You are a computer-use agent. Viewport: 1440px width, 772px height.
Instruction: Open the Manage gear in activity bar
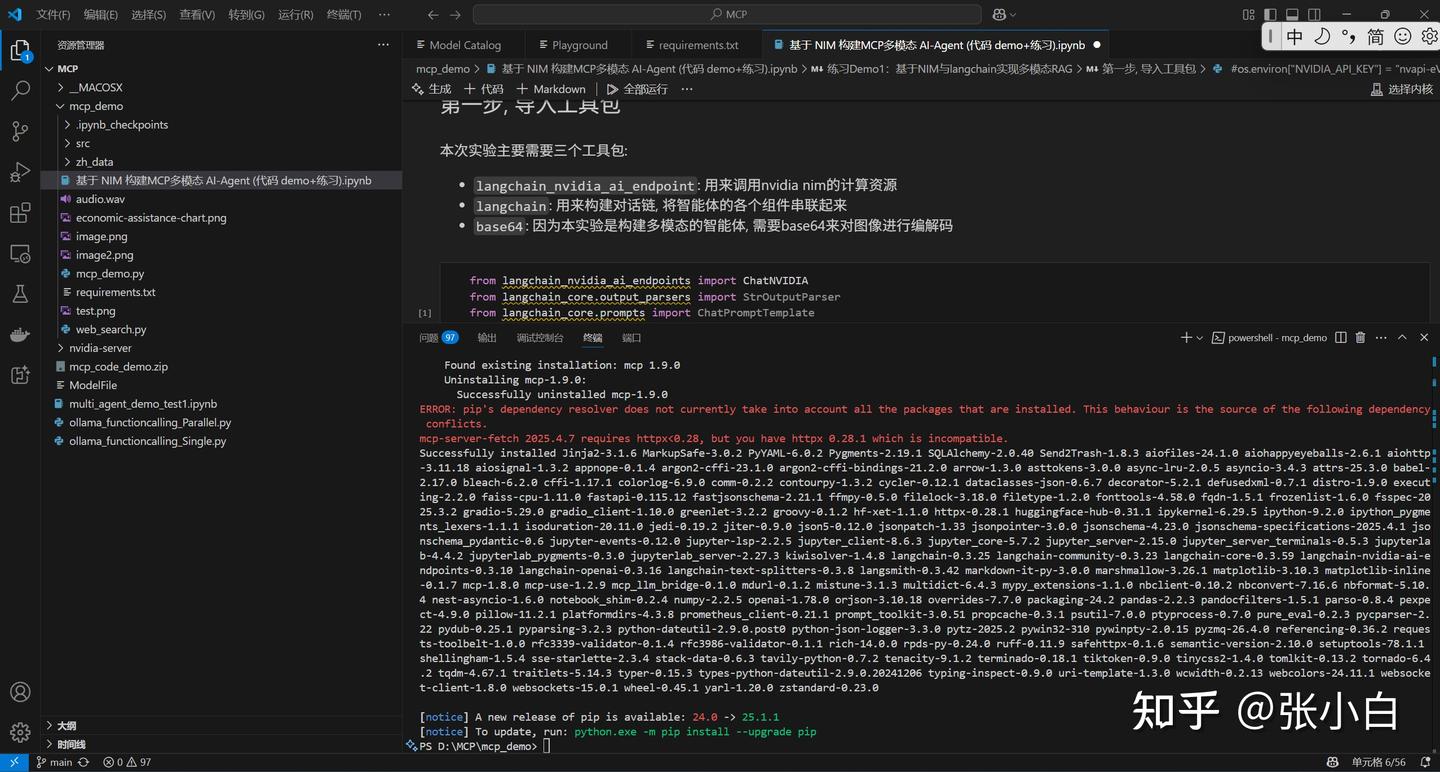(20, 733)
